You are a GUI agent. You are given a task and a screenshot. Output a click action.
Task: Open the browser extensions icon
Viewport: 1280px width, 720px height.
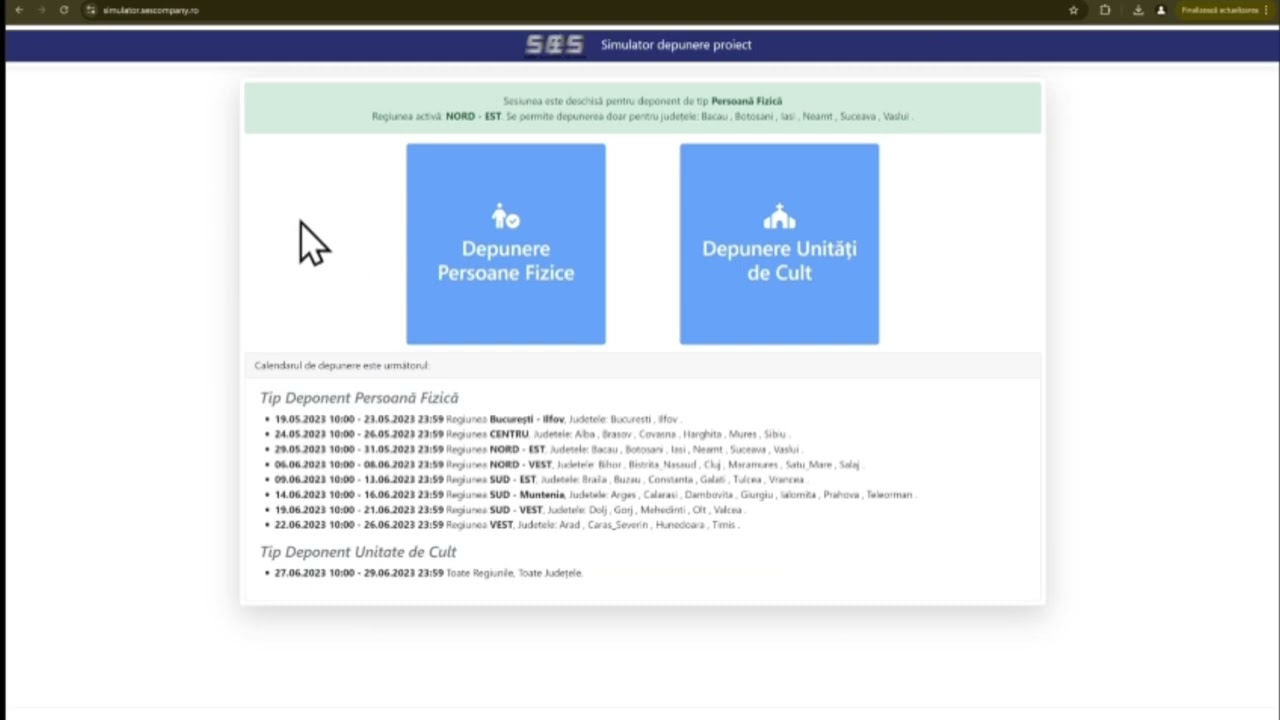[x=1105, y=10]
